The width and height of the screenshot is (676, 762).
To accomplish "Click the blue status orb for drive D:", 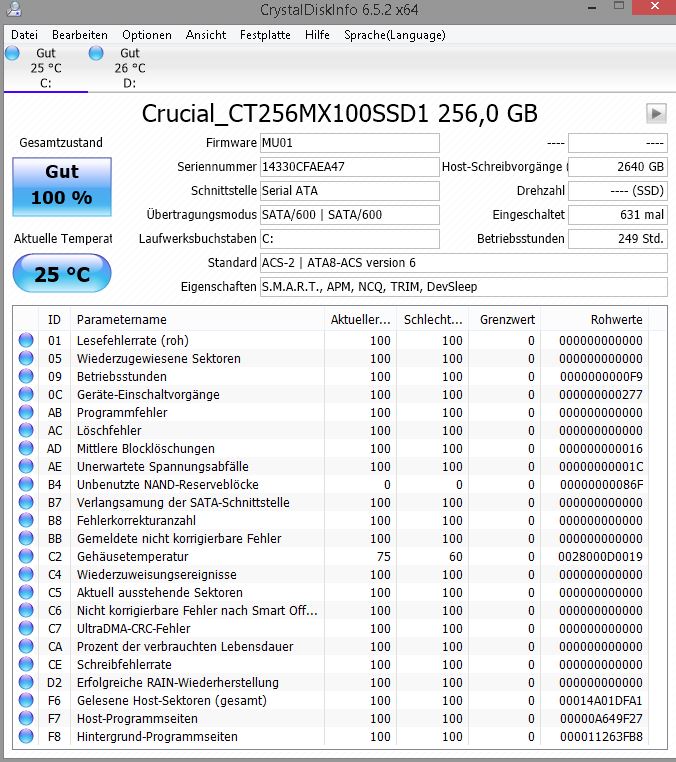I will click(x=96, y=53).
